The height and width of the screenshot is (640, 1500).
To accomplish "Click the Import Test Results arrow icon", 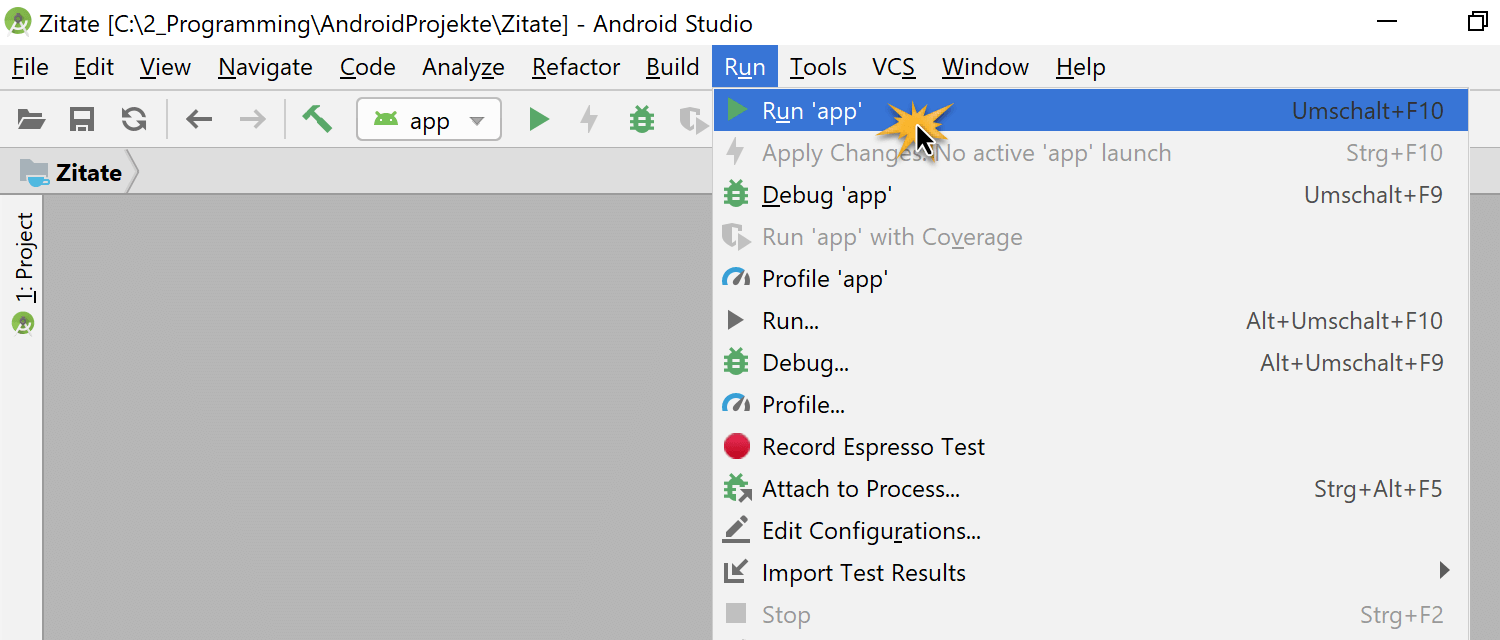I will coord(736,572).
